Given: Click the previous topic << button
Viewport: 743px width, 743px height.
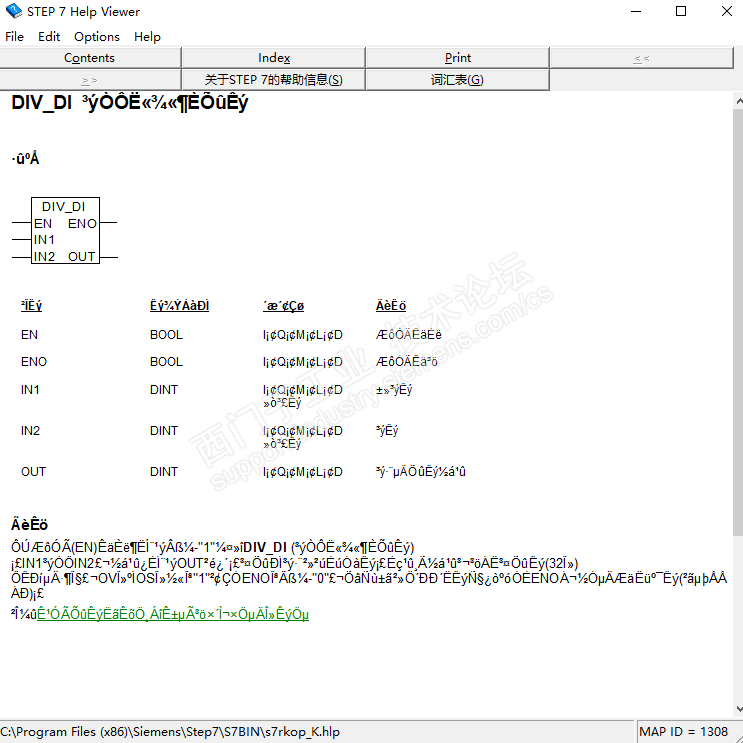Looking at the screenshot, I should coord(642,58).
